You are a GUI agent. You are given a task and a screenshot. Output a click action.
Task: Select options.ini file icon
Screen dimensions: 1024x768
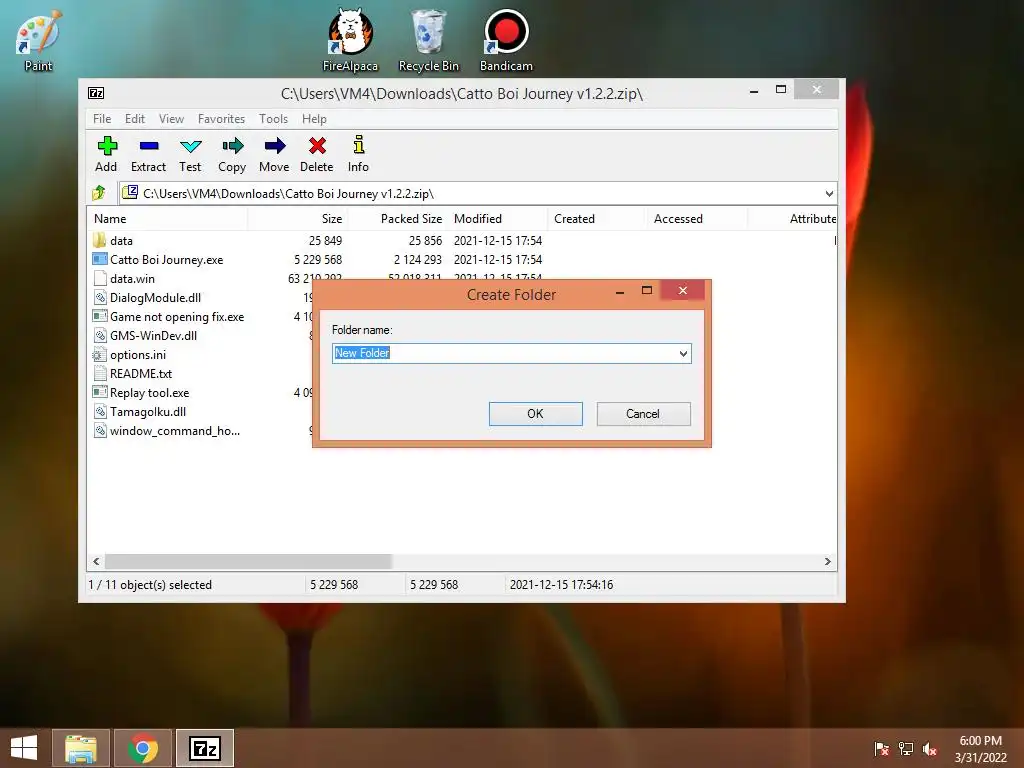point(99,355)
